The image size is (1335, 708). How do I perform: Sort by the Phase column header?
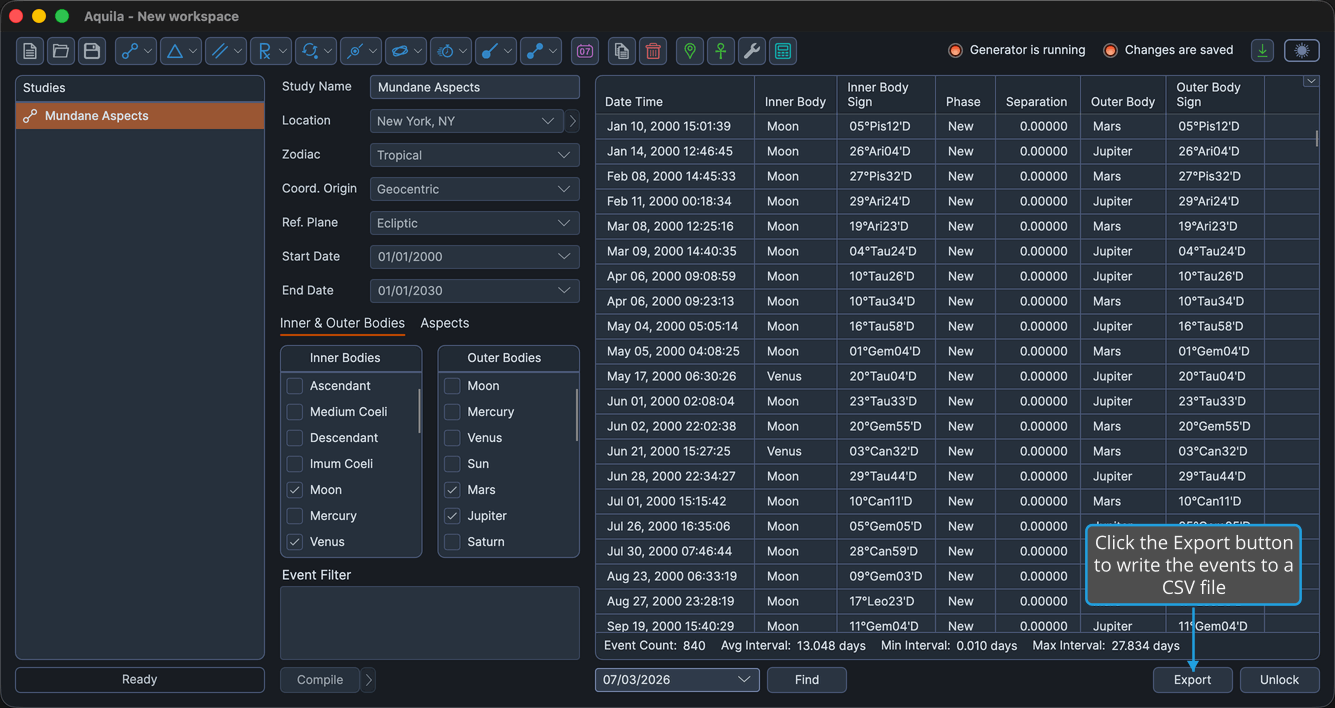pyautogui.click(x=964, y=95)
